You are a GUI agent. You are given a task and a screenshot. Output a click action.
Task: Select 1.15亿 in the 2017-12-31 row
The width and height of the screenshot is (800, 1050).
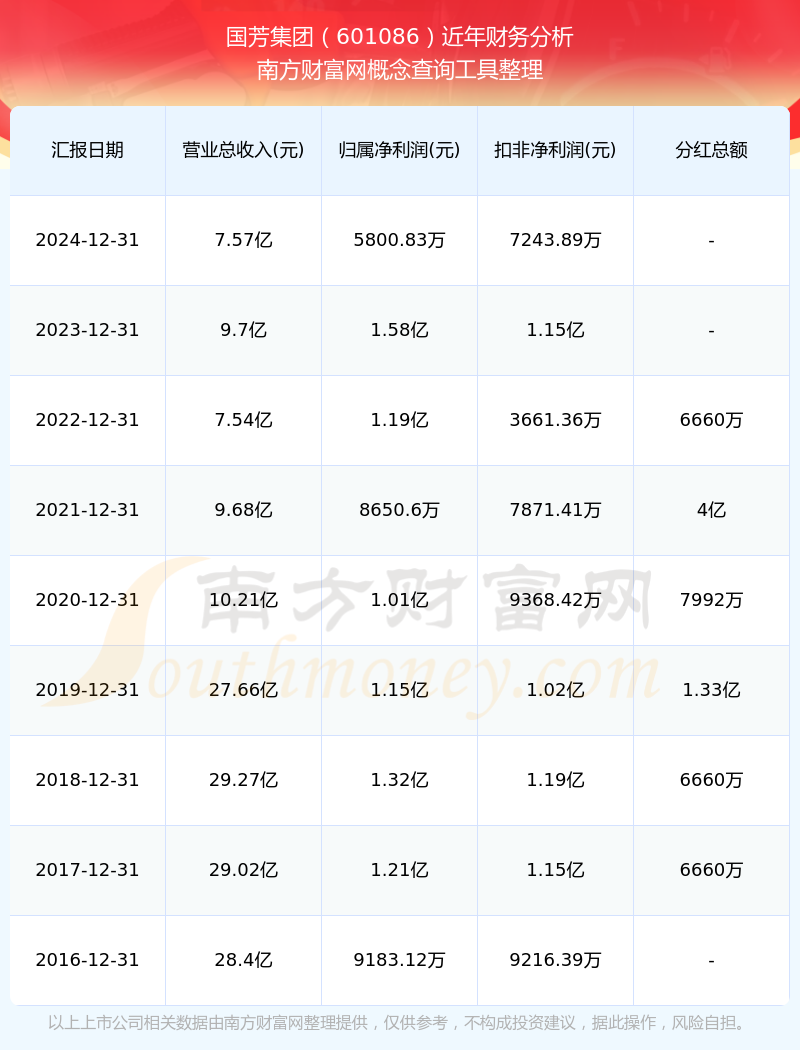pyautogui.click(x=556, y=871)
